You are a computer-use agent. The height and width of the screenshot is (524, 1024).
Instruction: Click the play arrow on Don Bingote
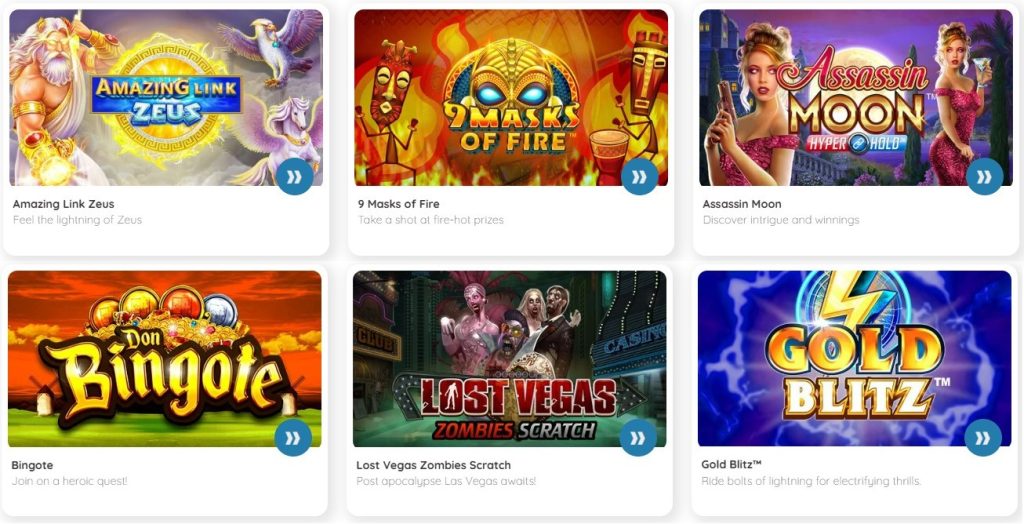click(x=293, y=438)
